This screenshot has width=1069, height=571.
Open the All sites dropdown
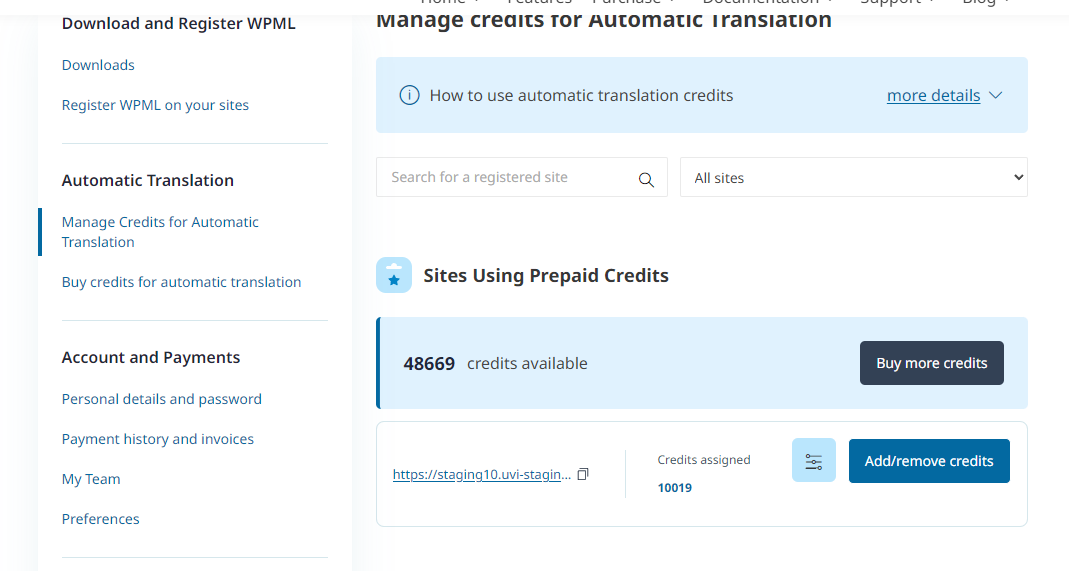853,178
